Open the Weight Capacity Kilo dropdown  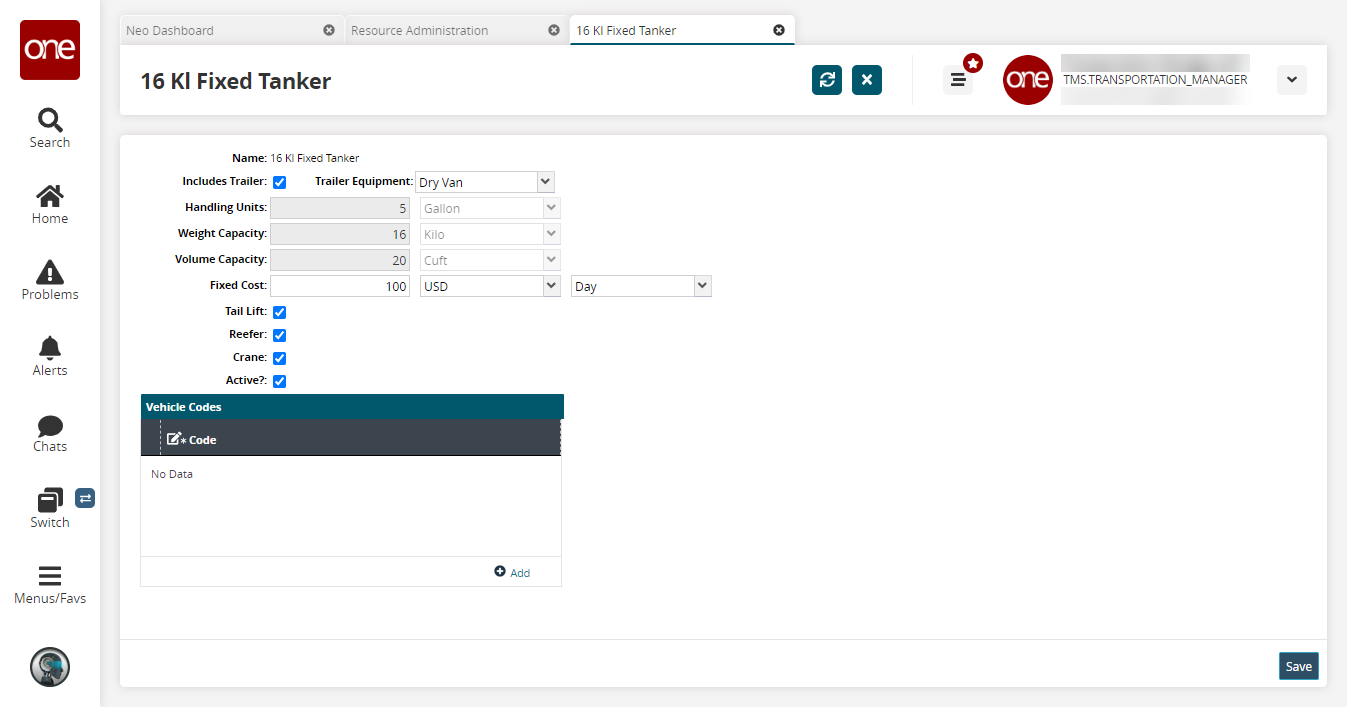[x=491, y=234]
